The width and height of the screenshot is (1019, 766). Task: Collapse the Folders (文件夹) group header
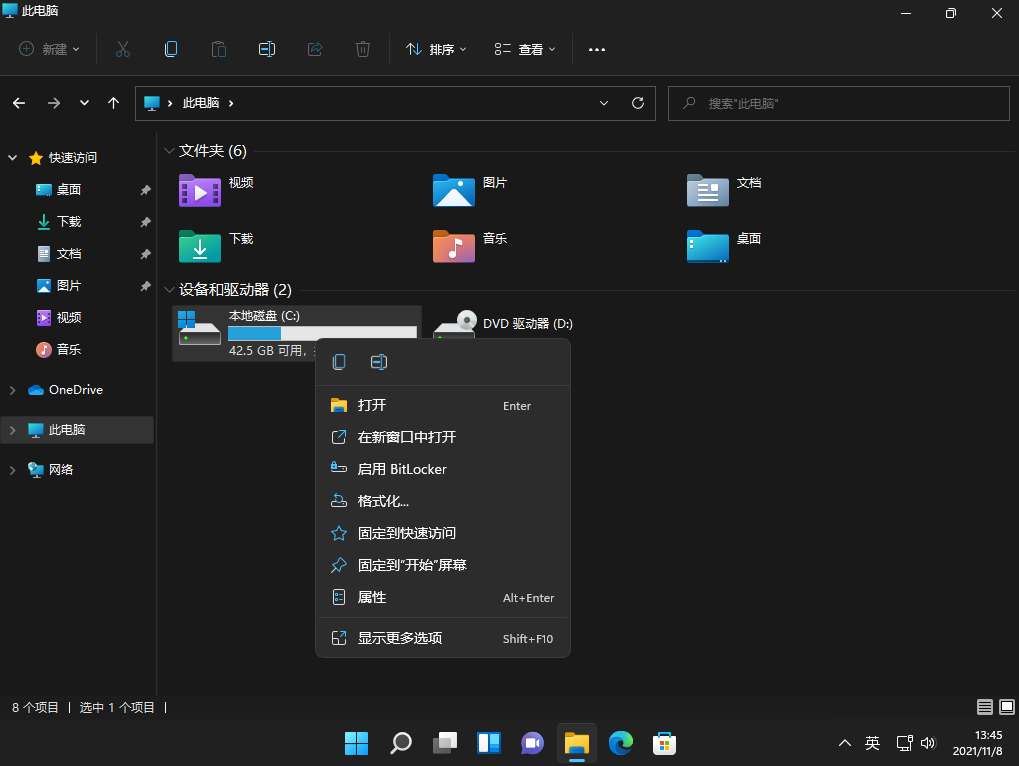click(168, 151)
